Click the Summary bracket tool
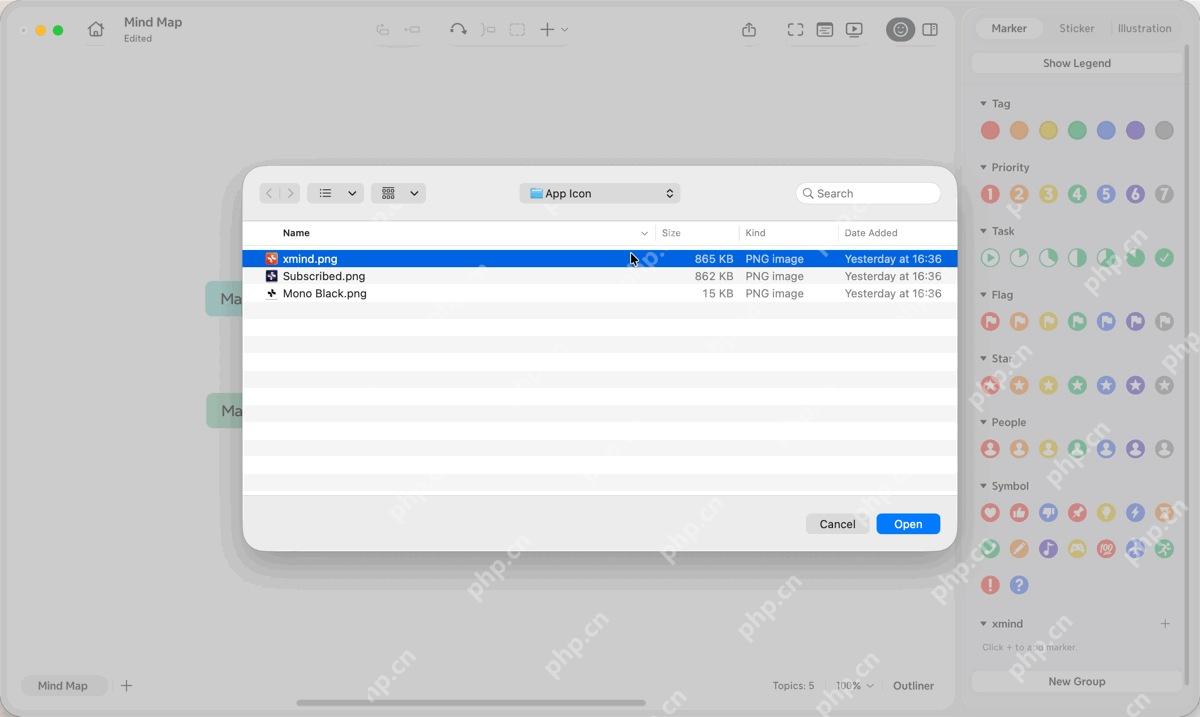 [x=488, y=30]
